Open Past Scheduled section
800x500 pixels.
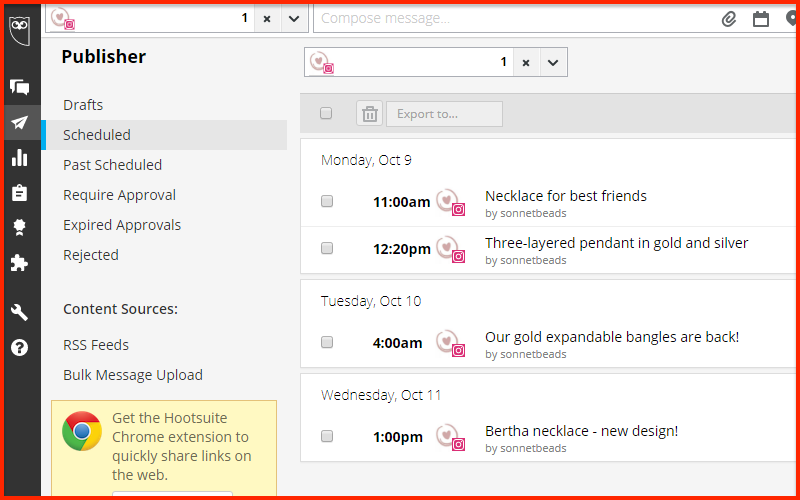tap(113, 165)
